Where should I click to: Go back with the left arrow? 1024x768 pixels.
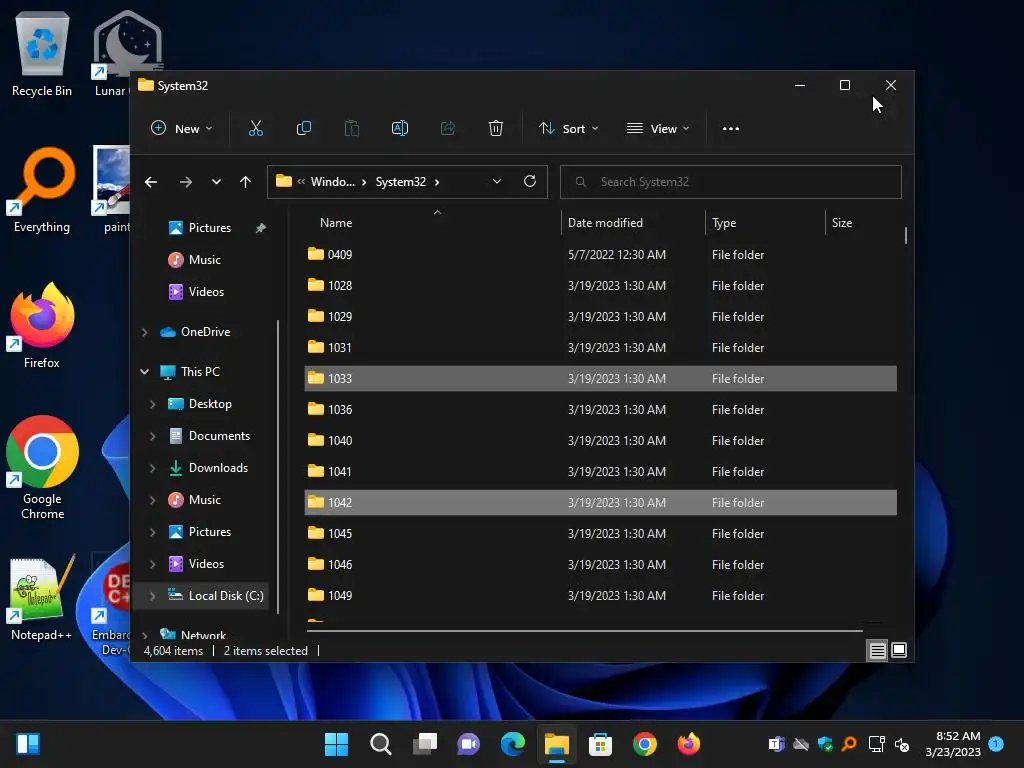tap(151, 182)
